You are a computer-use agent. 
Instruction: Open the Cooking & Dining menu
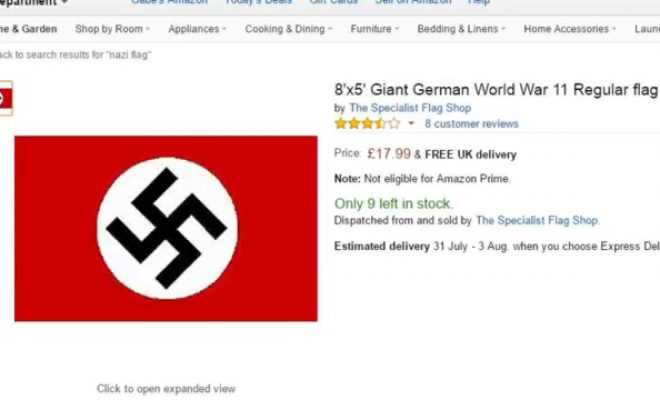point(289,29)
